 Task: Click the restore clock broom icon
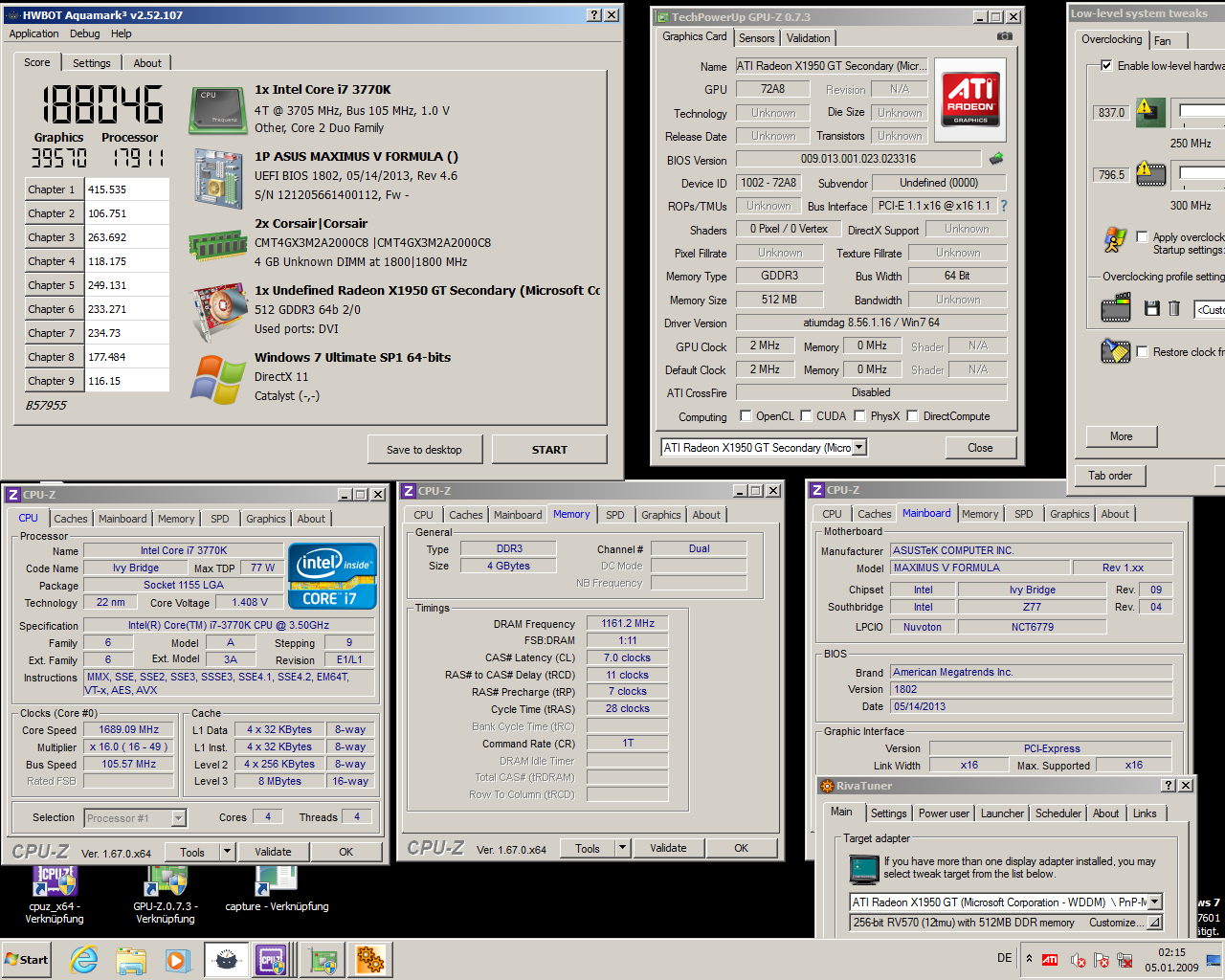[x=1116, y=351]
